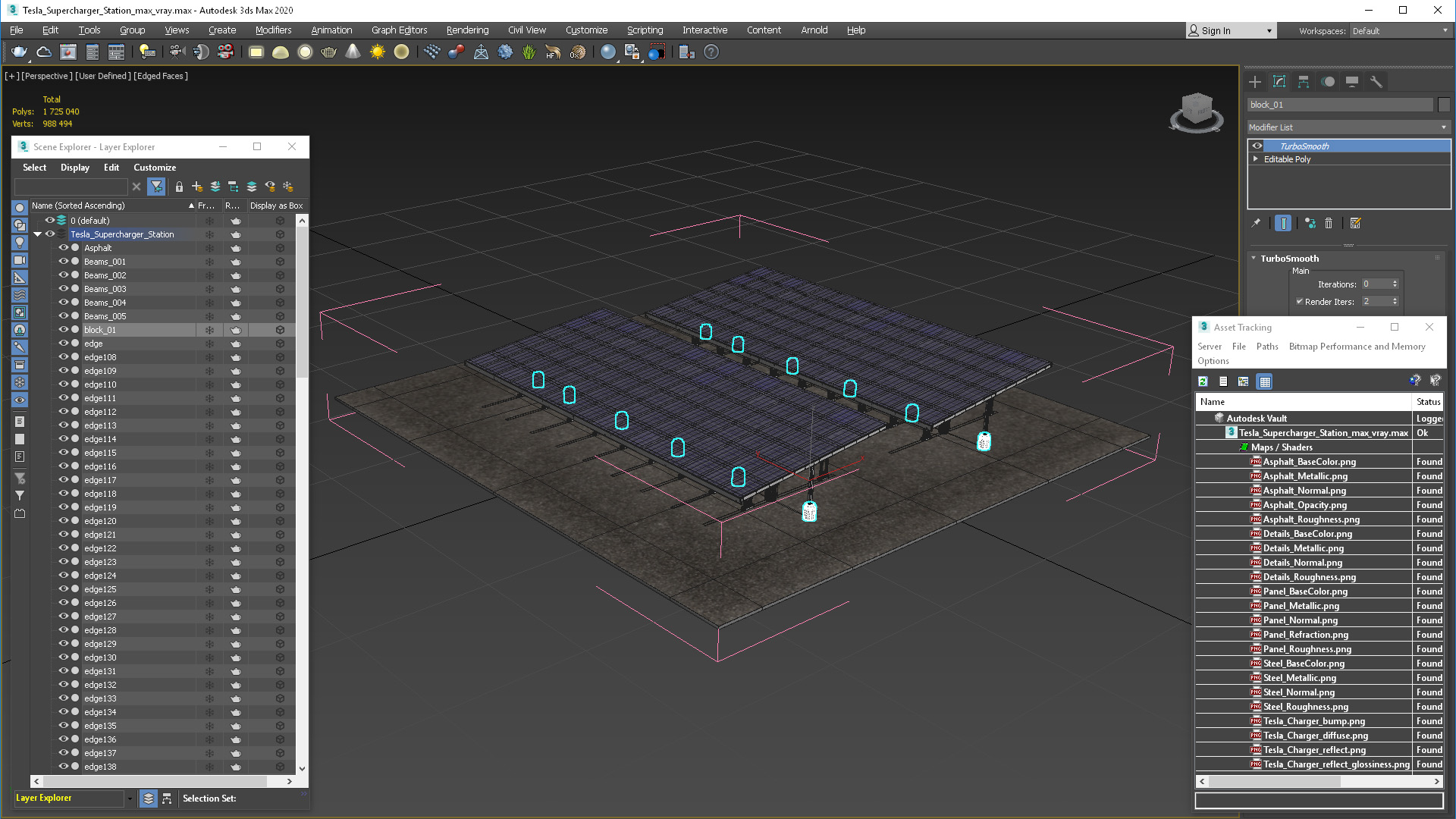1456x819 pixels.
Task: Collapse Tesla_Supercharger_Station layer tree
Action: [x=37, y=234]
